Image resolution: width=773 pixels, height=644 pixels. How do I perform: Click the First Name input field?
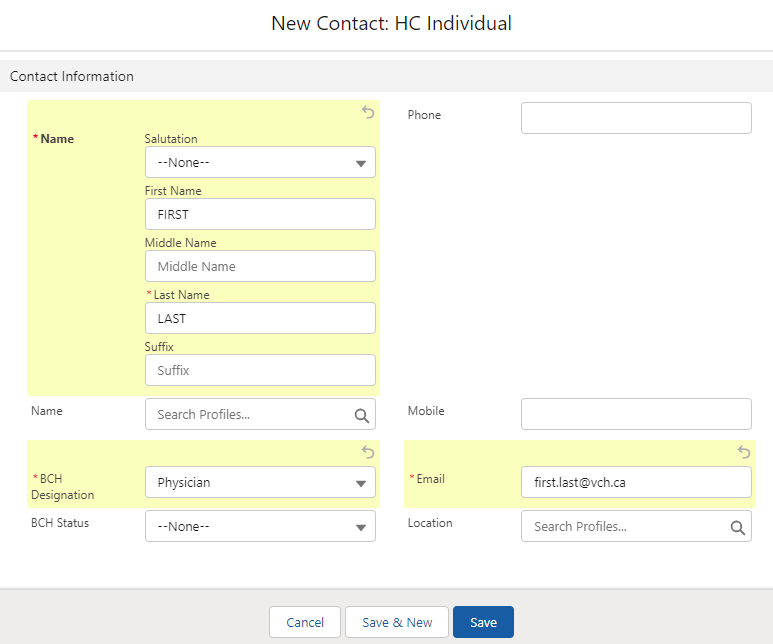[260, 214]
